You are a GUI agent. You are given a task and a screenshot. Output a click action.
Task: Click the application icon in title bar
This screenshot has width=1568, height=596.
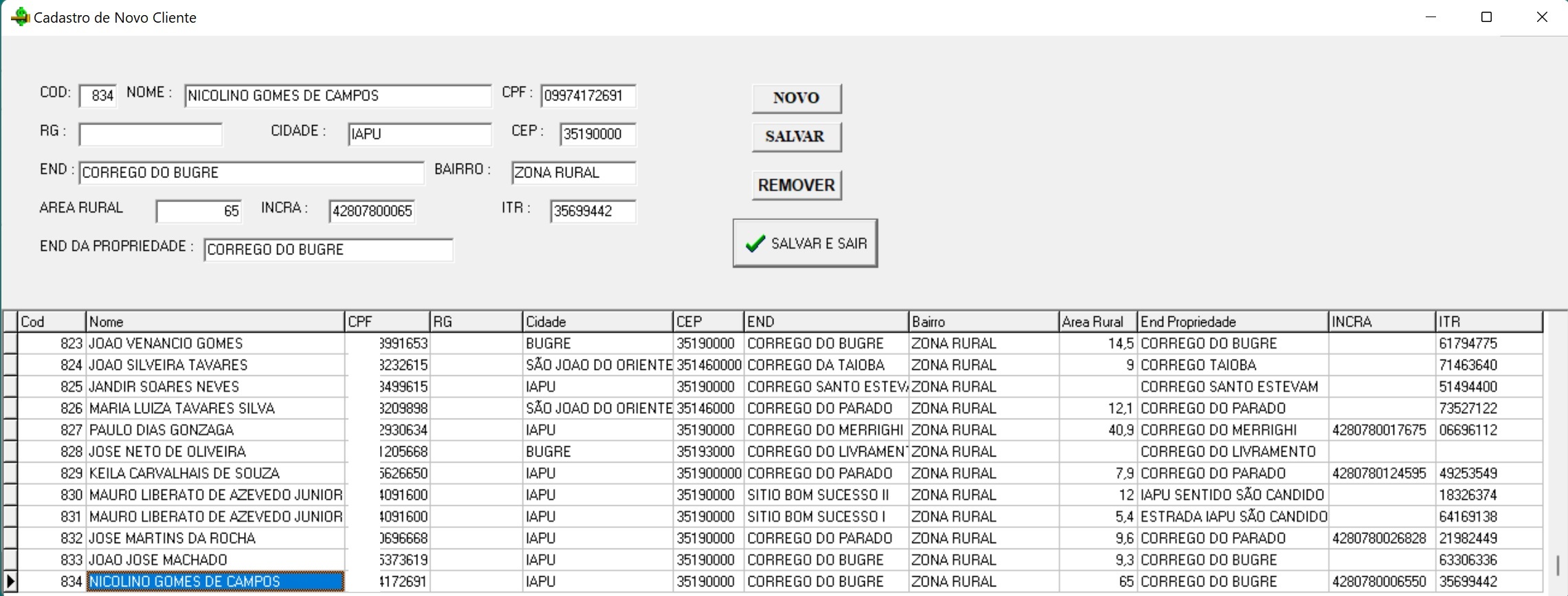click(x=20, y=17)
